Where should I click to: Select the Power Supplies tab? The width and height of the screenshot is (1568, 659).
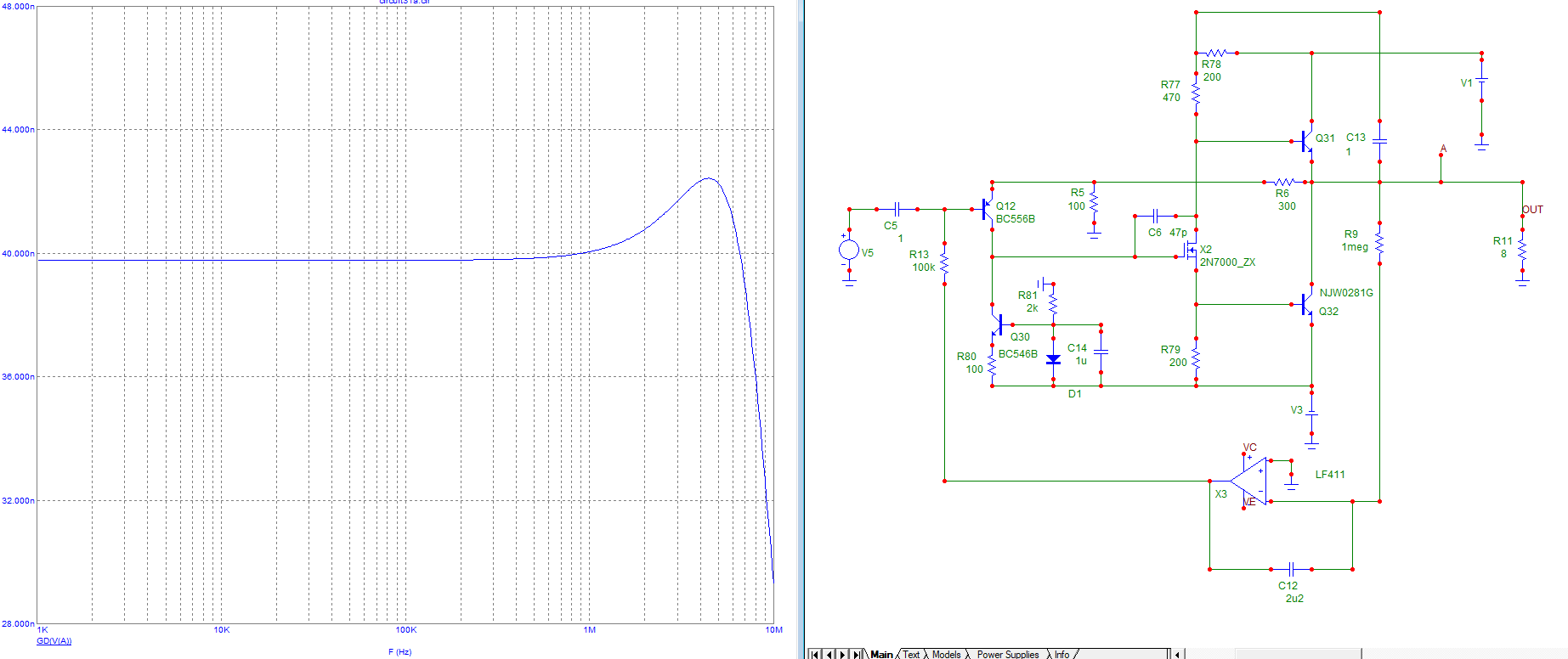click(x=1008, y=654)
